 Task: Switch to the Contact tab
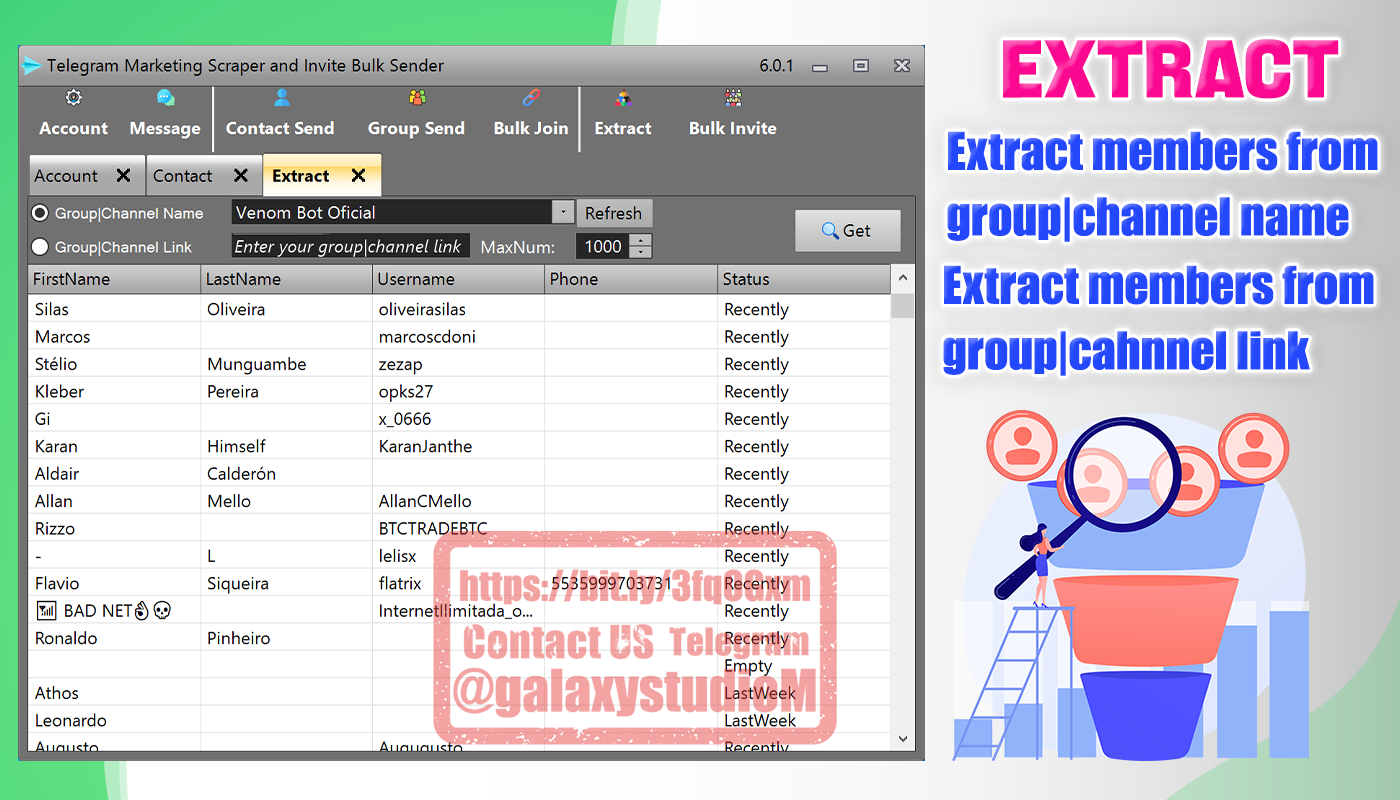click(x=183, y=176)
